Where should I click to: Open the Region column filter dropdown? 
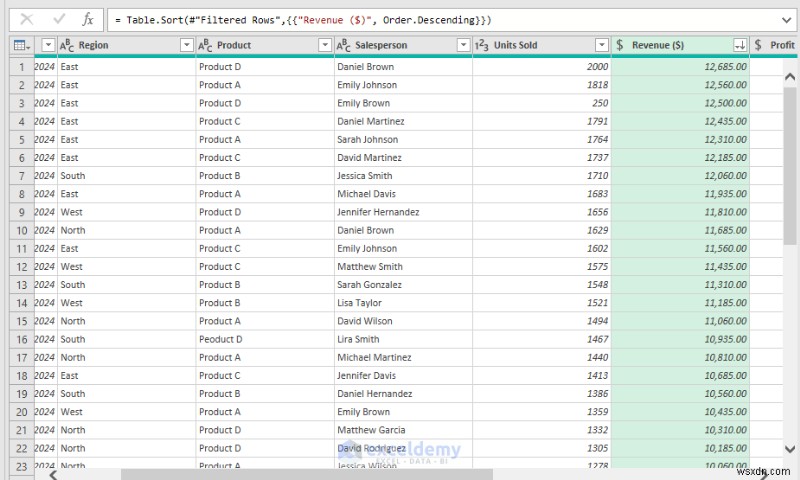(x=187, y=45)
